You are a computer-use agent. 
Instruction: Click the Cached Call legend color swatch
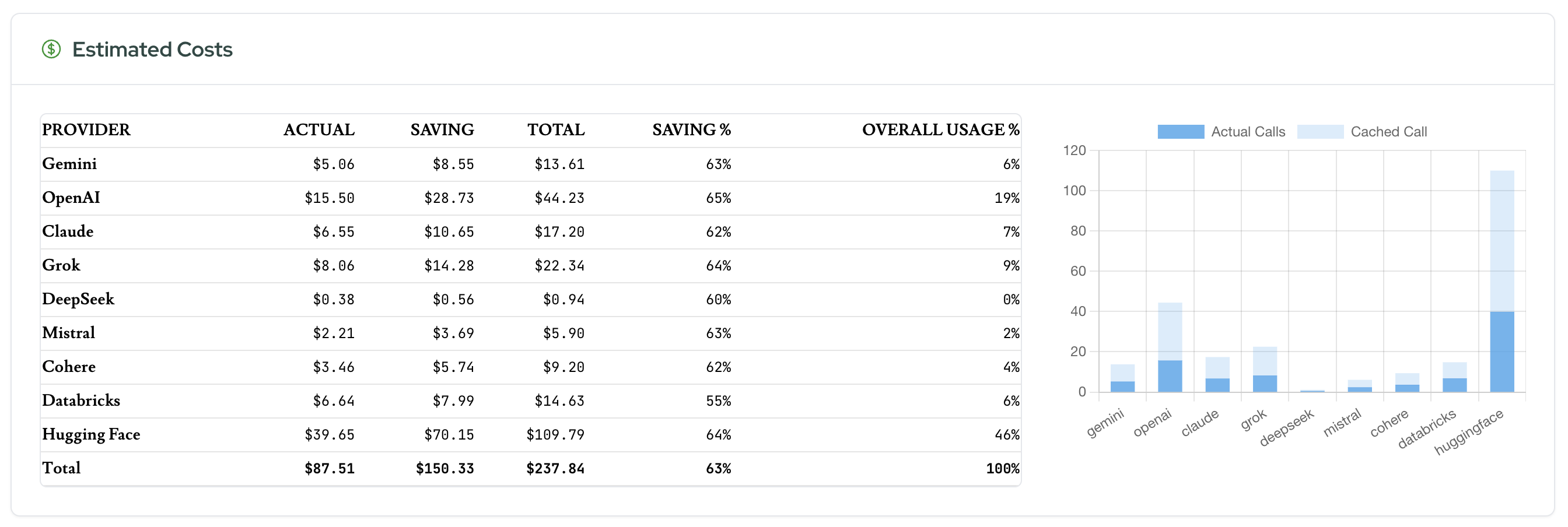[x=1319, y=131]
